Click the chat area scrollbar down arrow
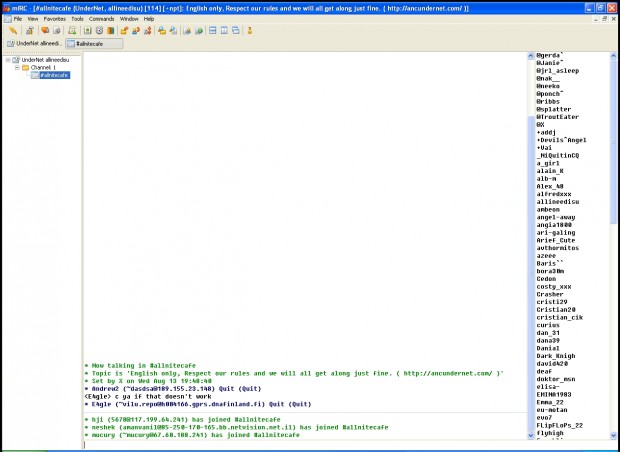 click(531, 435)
